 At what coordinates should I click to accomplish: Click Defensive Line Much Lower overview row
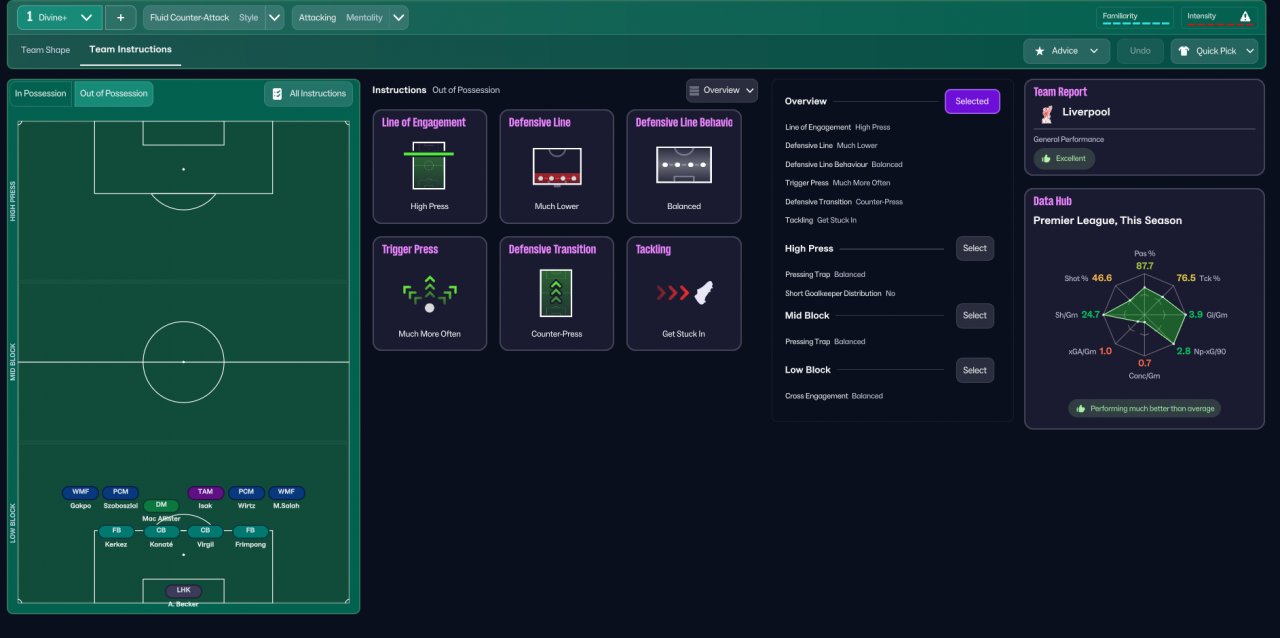click(x=831, y=146)
